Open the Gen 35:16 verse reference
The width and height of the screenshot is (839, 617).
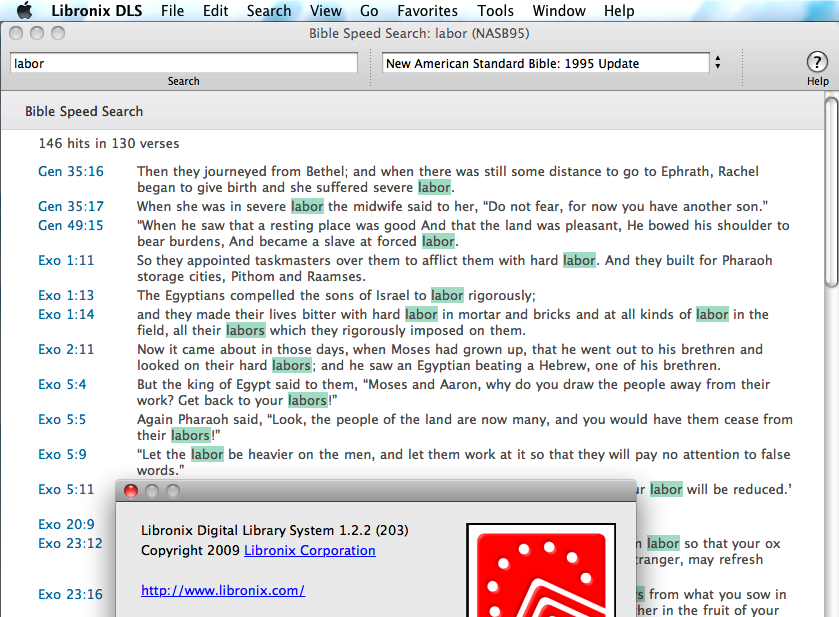(x=71, y=171)
